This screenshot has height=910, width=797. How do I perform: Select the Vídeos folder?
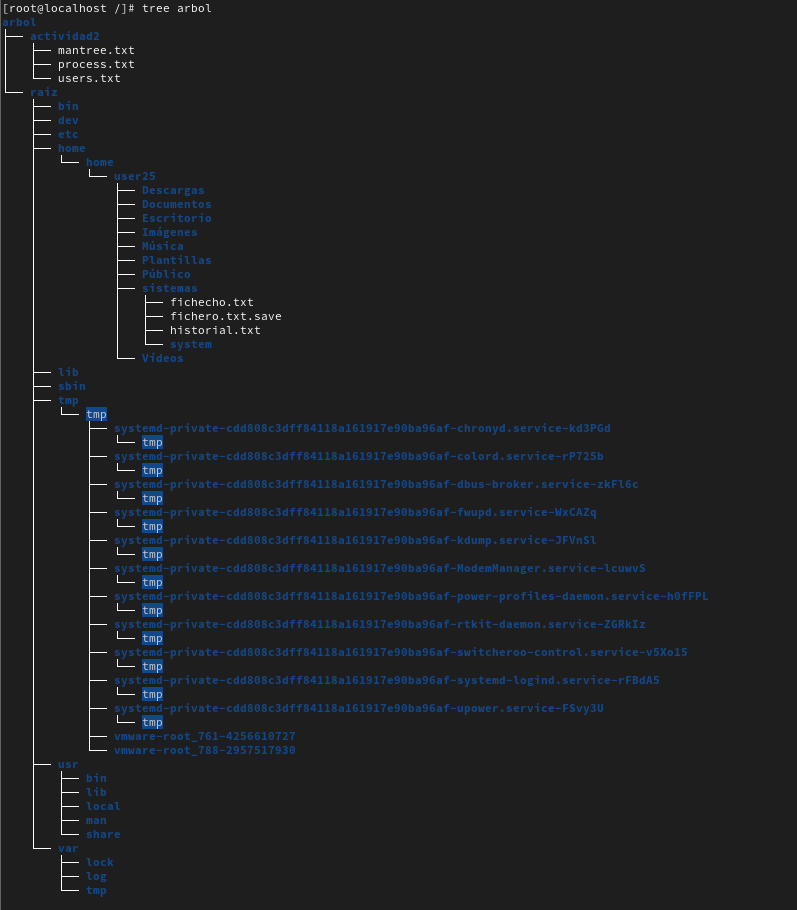[162, 358]
